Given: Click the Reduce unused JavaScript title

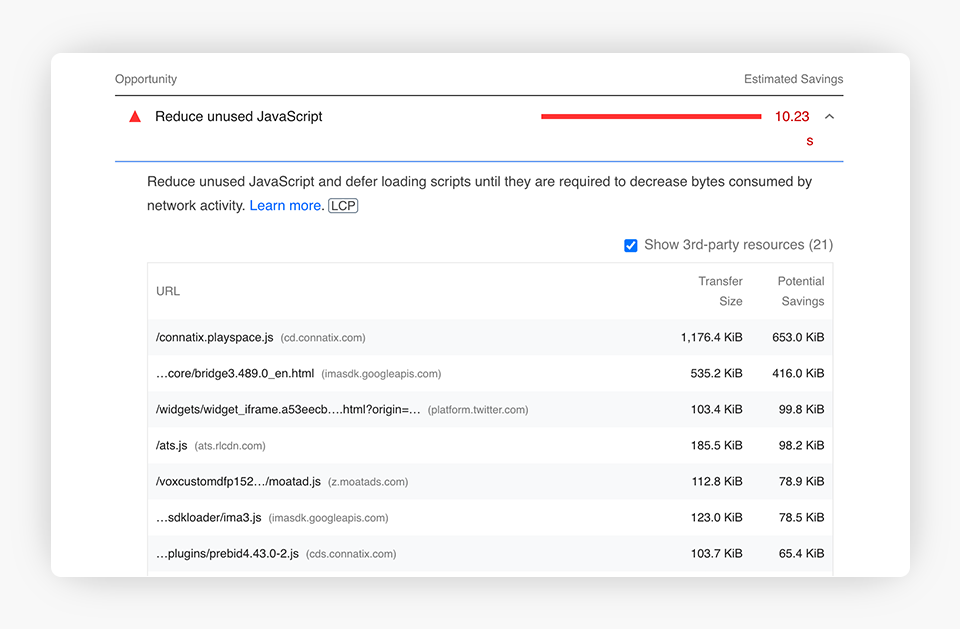Looking at the screenshot, I should tap(238, 117).
